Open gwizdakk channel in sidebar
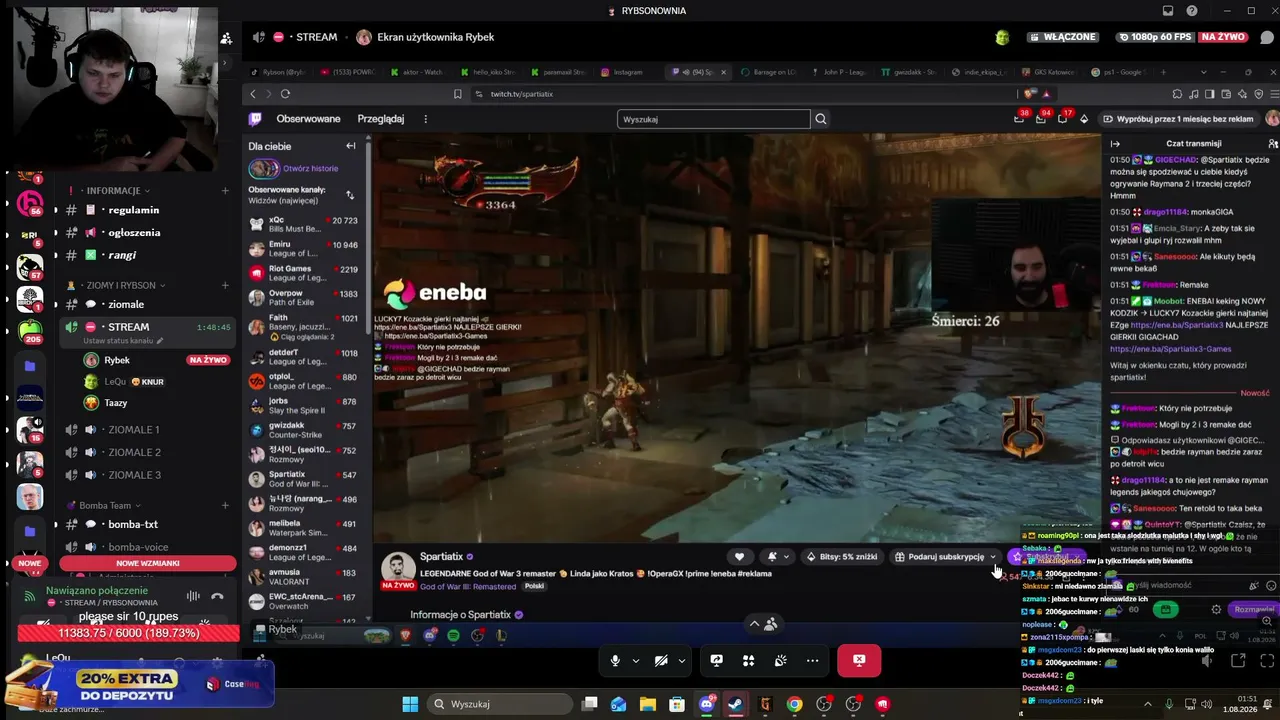The width and height of the screenshot is (1280, 720). point(303,430)
